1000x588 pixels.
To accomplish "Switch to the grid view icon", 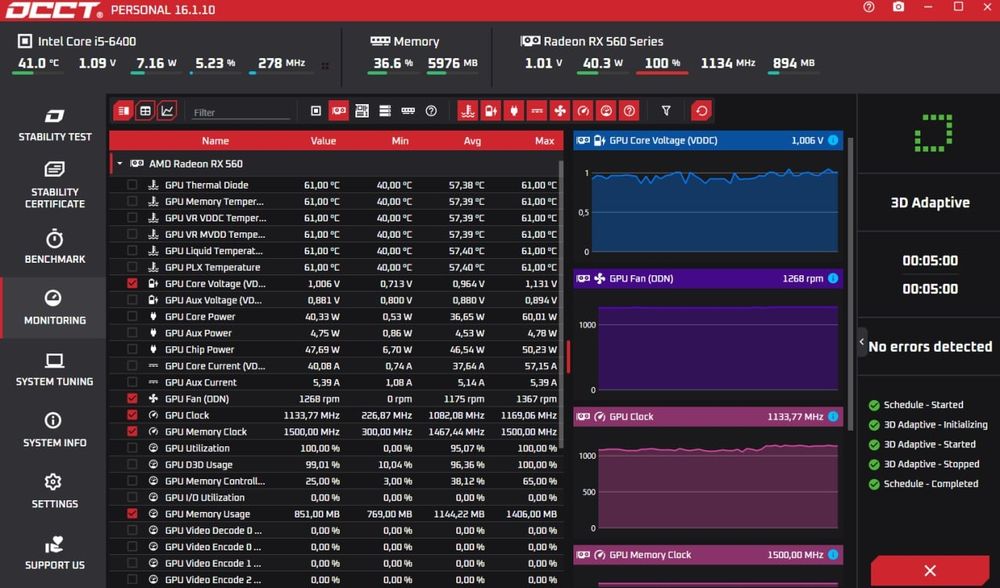I will pyautogui.click(x=145, y=111).
